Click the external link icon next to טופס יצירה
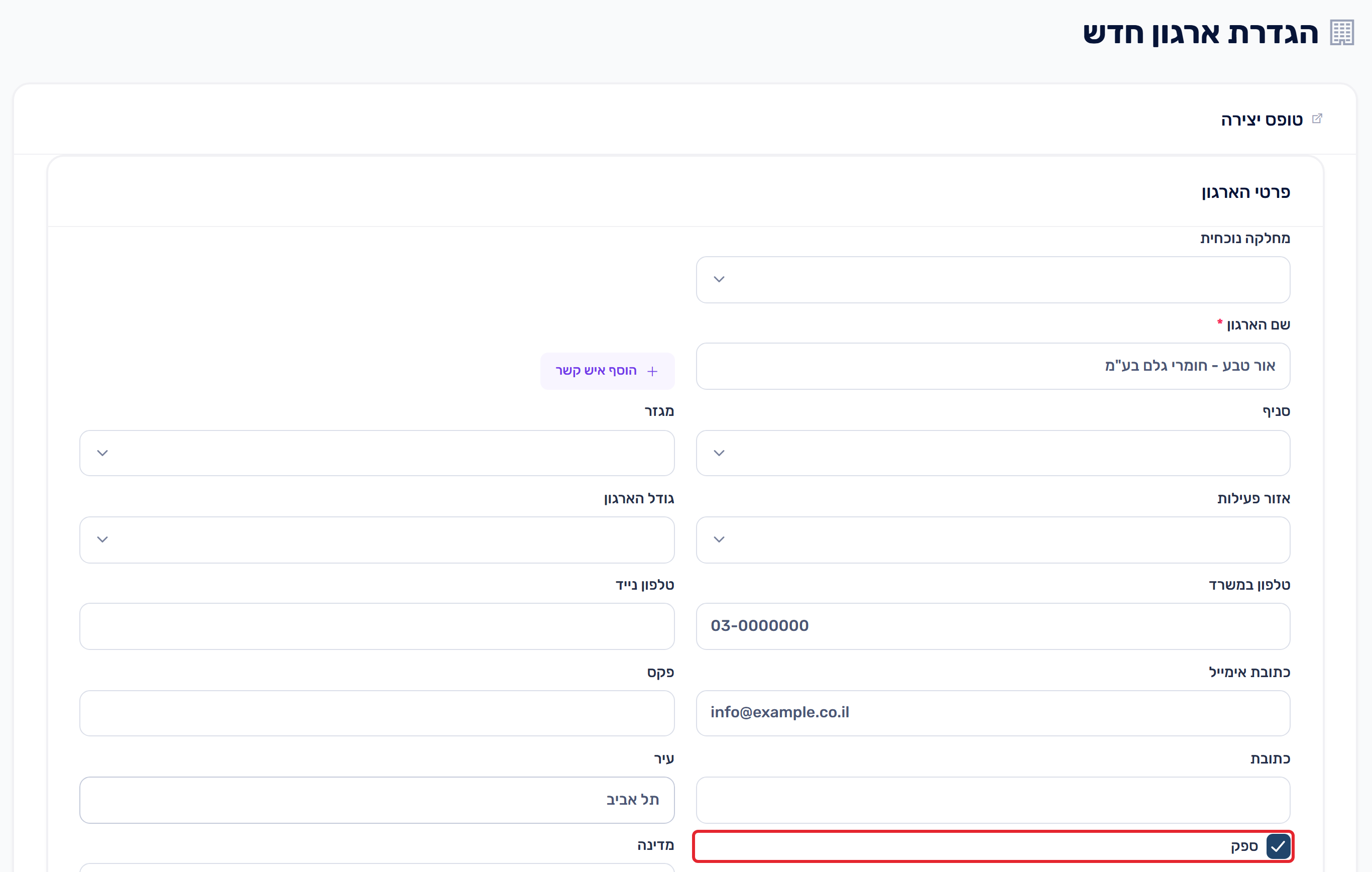This screenshot has height=872, width=1372. (x=1317, y=119)
